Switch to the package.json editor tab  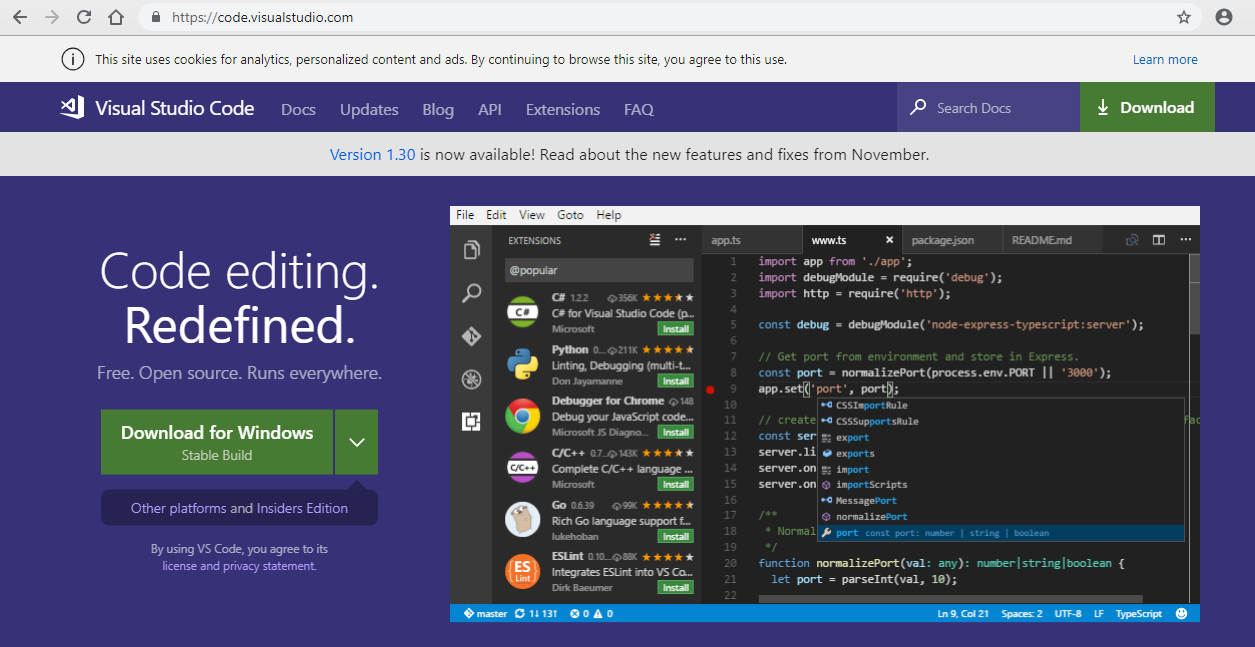click(951, 240)
